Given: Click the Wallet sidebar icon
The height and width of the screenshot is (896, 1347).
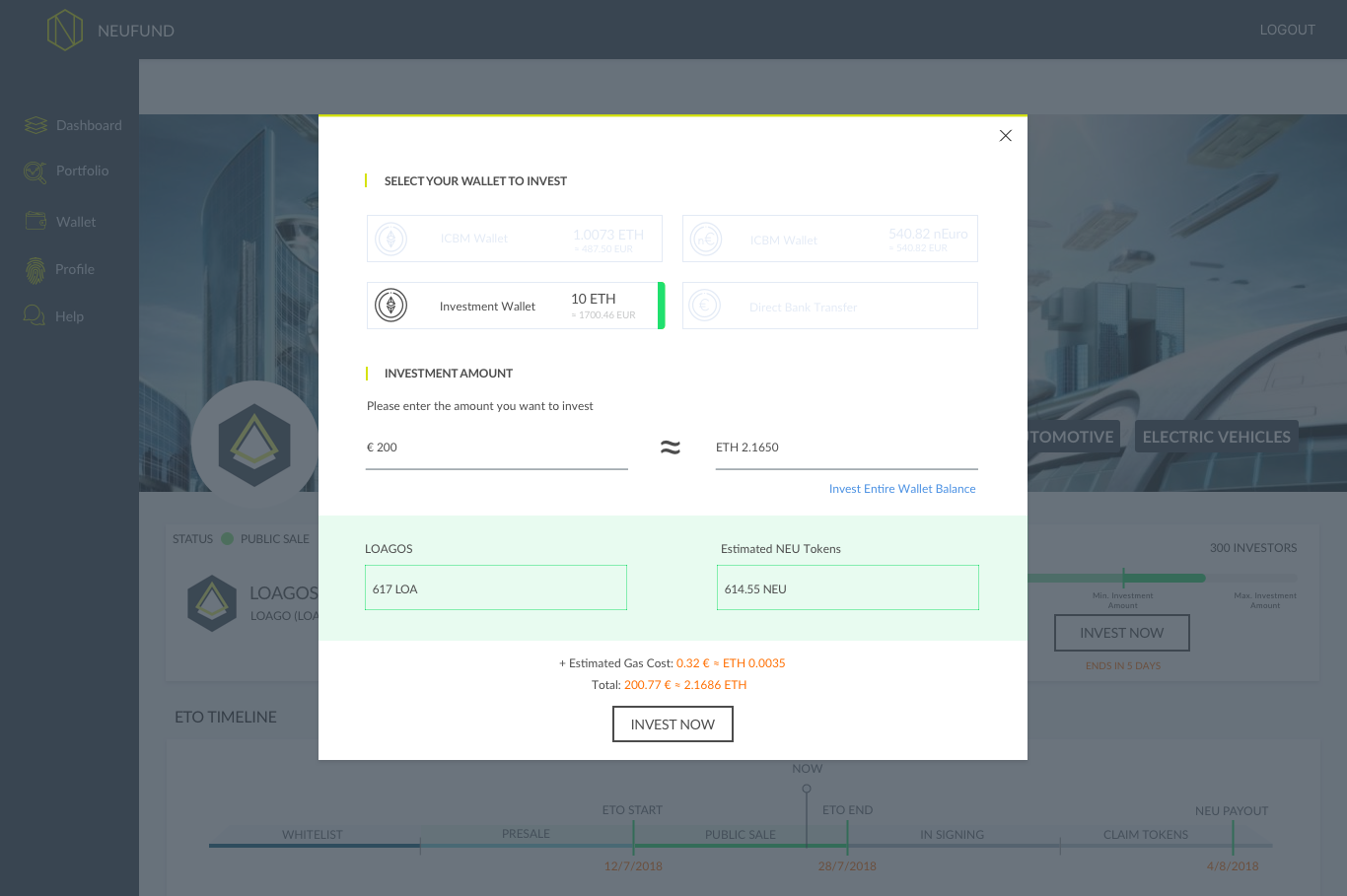Looking at the screenshot, I should point(35,222).
